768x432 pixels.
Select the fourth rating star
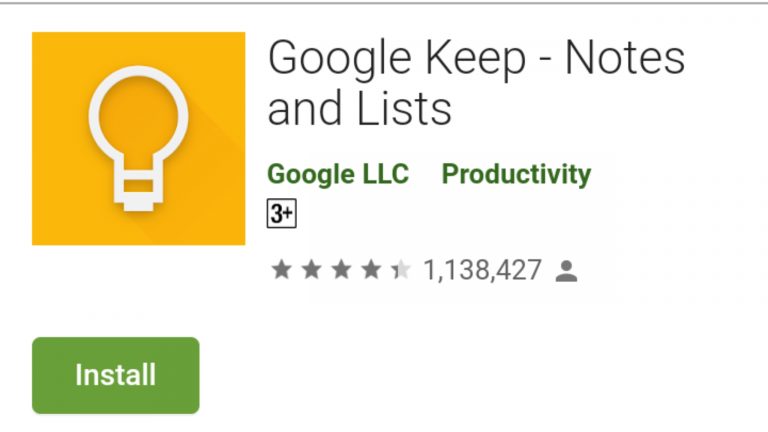click(371, 270)
